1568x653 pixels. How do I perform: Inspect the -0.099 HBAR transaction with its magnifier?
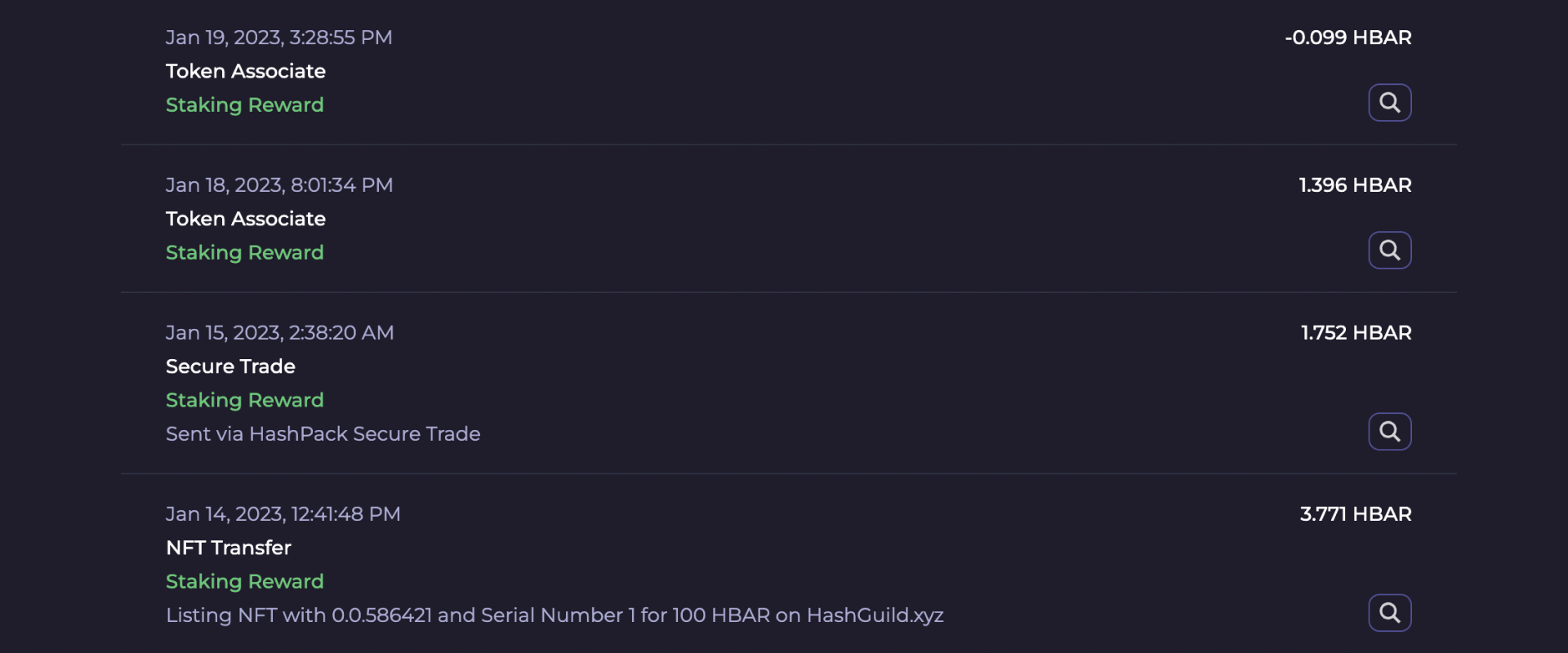click(x=1389, y=102)
